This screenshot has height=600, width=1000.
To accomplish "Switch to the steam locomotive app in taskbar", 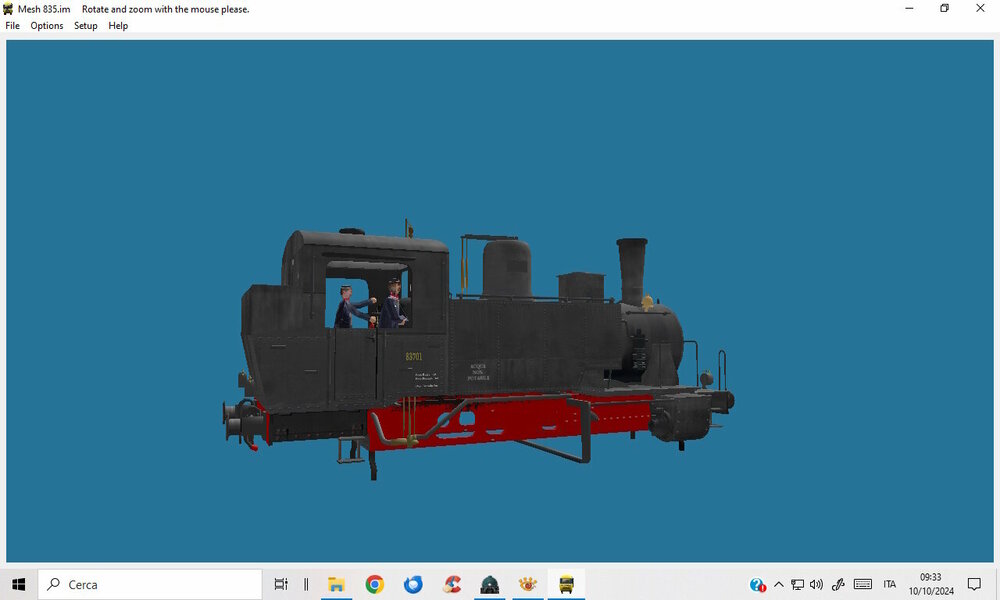I will (489, 584).
